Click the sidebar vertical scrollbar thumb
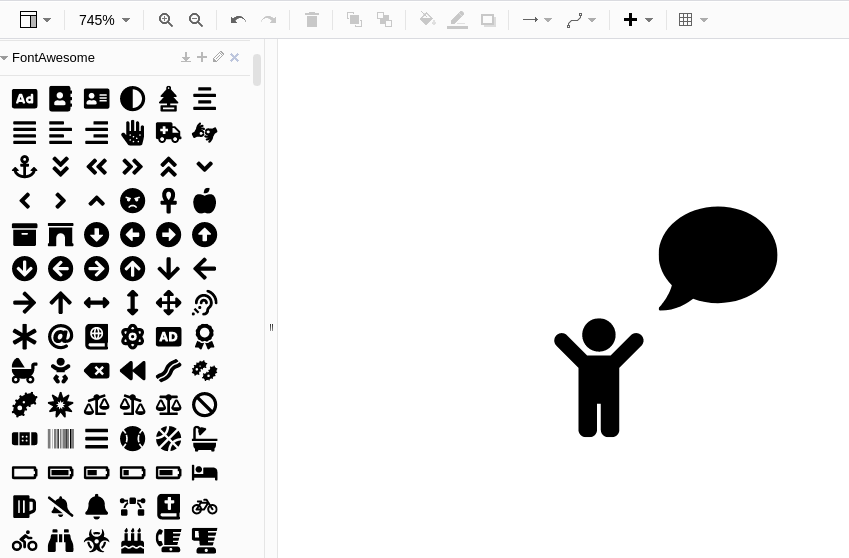The image size is (849, 558). point(257,69)
